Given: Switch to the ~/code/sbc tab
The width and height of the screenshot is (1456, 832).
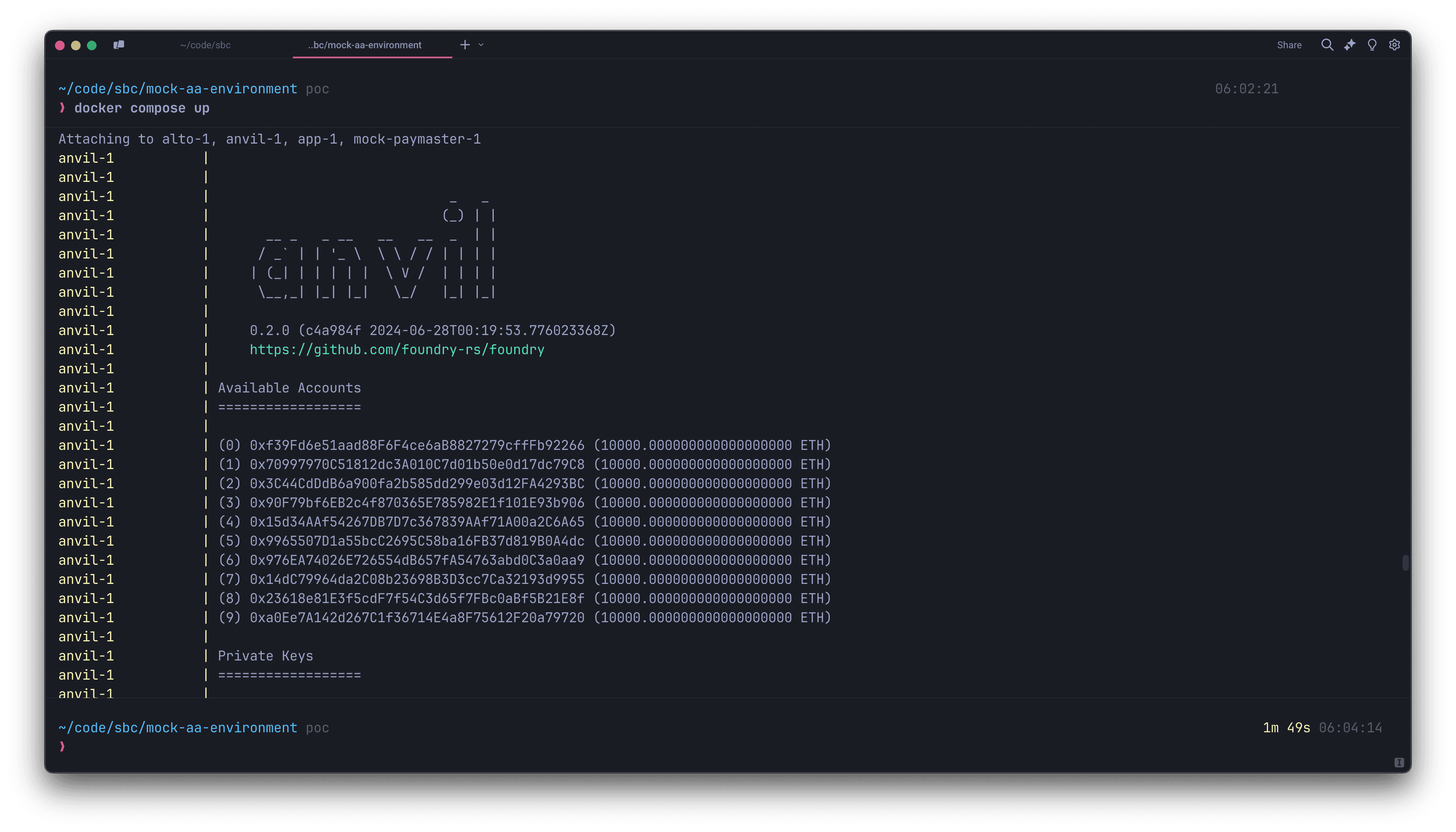Looking at the screenshot, I should click(x=205, y=45).
